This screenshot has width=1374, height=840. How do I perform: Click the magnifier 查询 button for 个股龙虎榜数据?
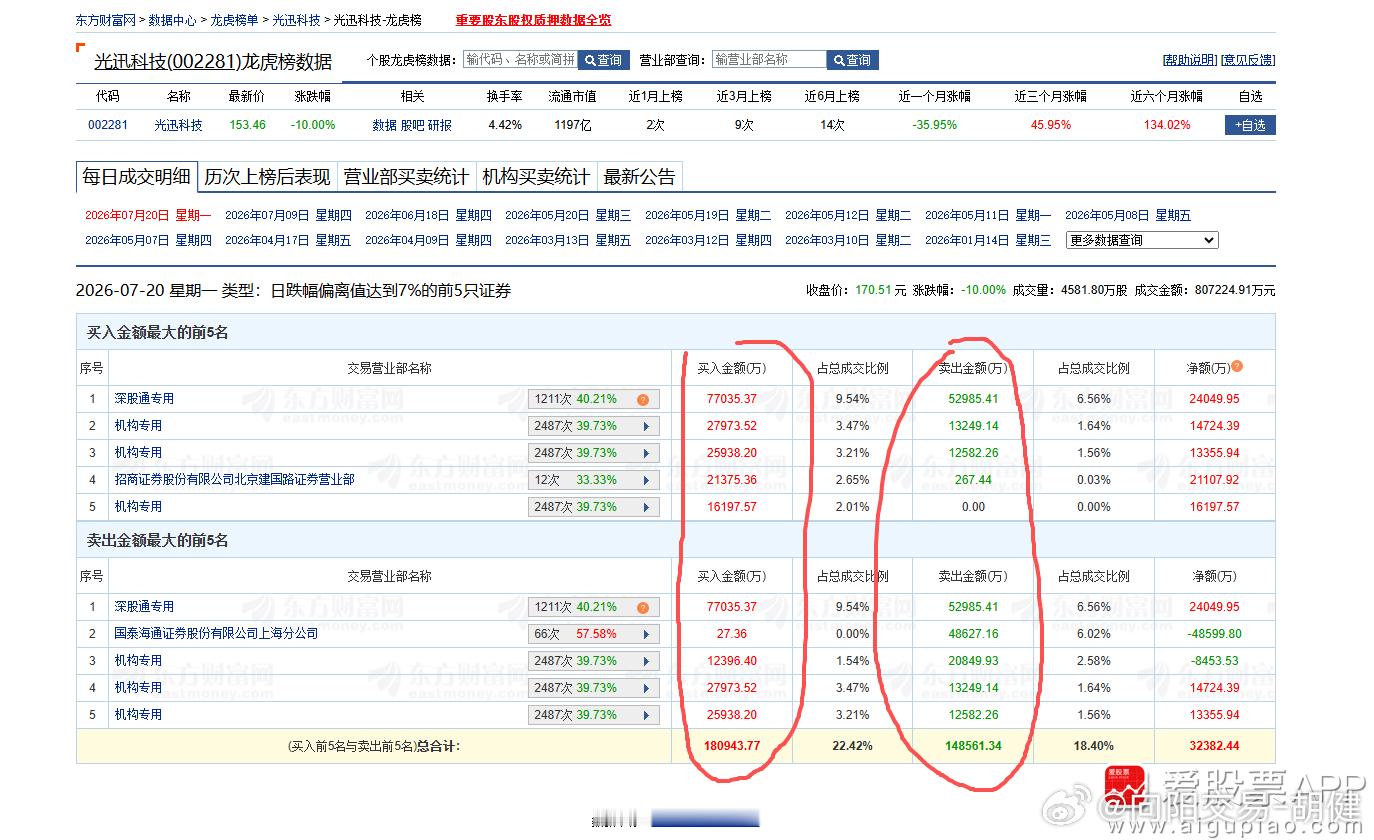click(x=604, y=60)
